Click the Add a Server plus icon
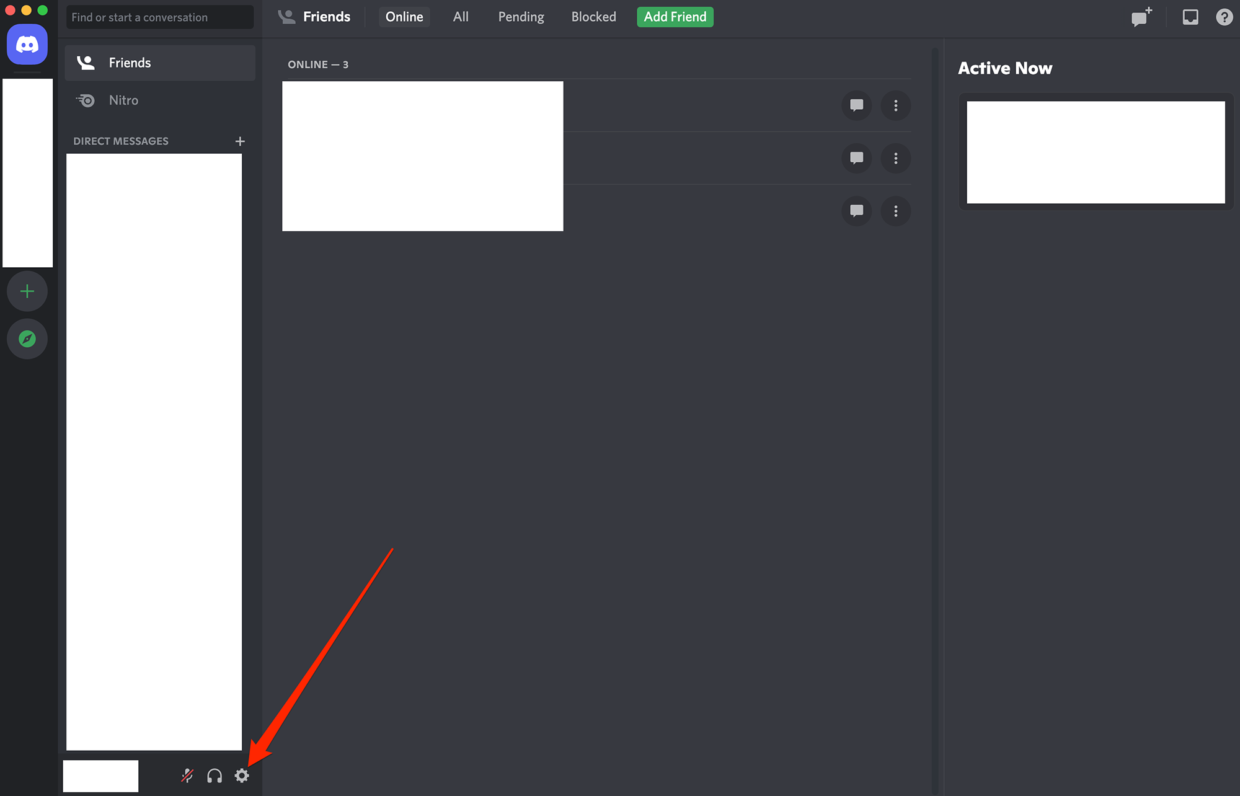The height and width of the screenshot is (796, 1240). click(x=27, y=291)
